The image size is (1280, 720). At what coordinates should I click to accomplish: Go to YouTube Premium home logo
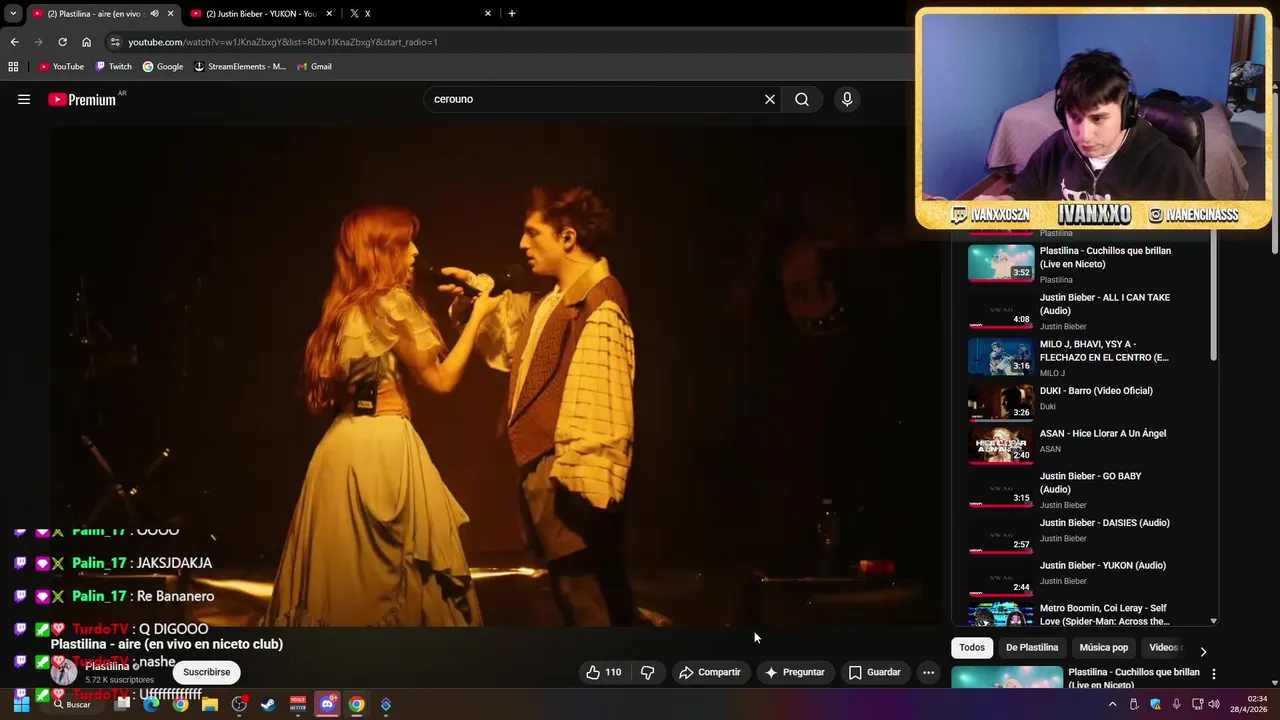click(82, 99)
